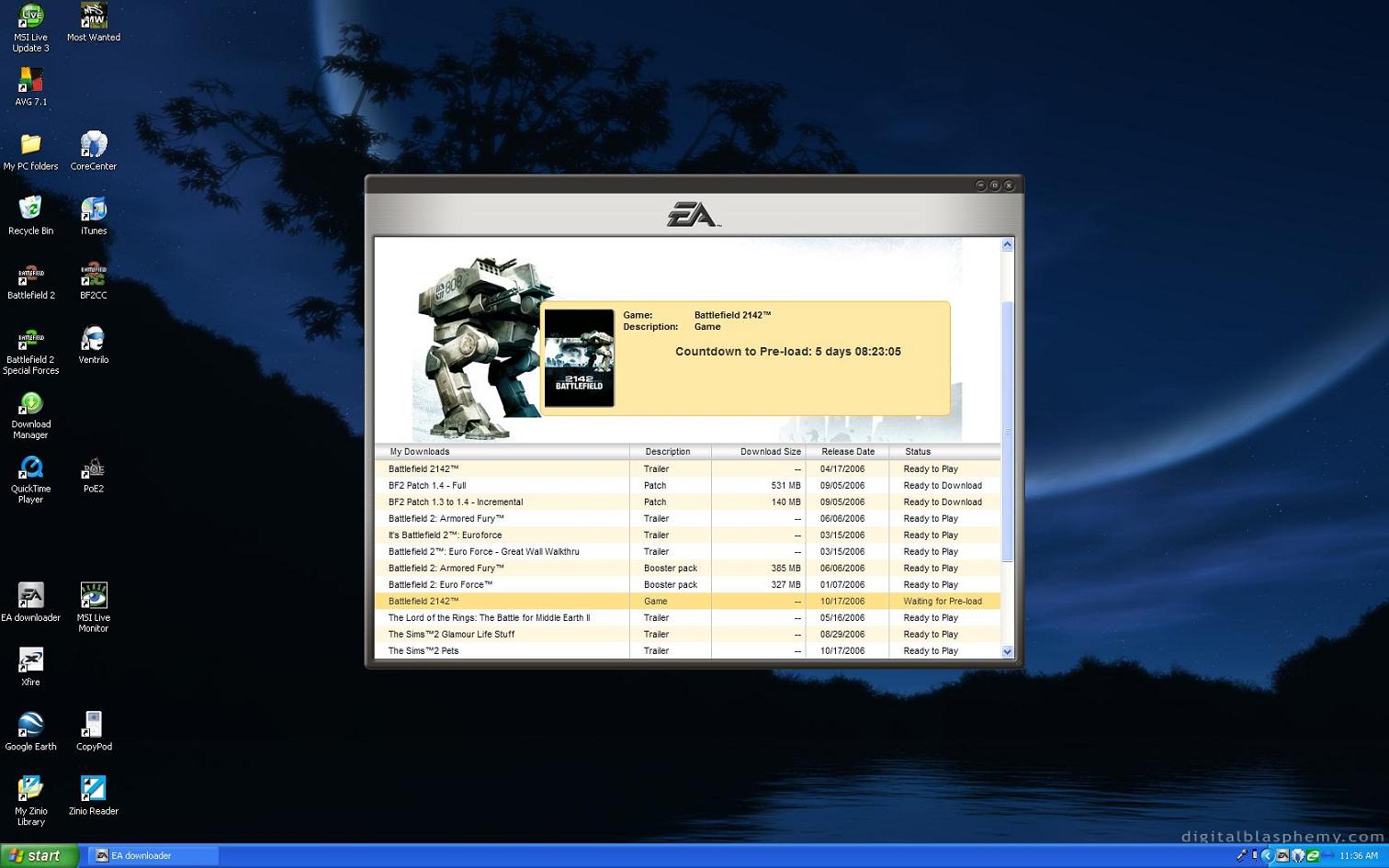The image size is (1389, 868).
Task: Select the BF2 Patch 1.4 - Full row
Action: pos(427,486)
